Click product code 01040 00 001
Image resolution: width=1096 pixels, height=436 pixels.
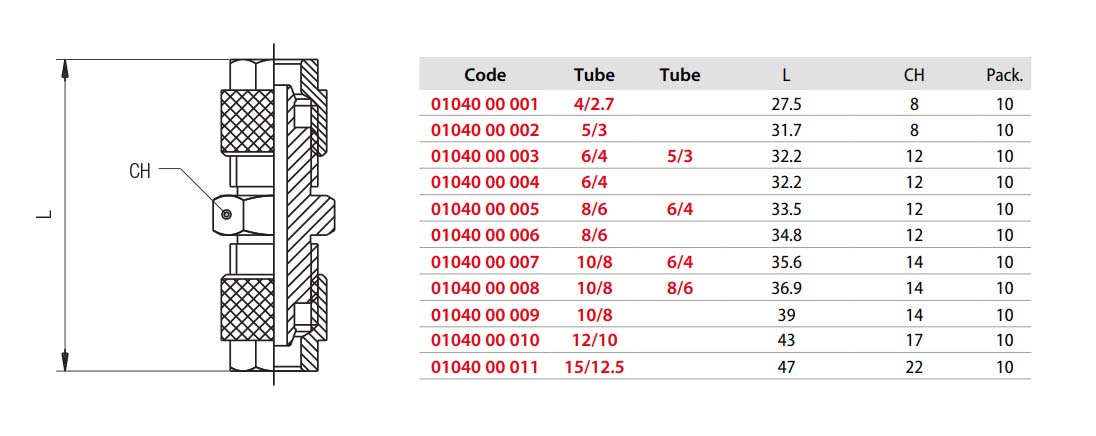pos(485,105)
